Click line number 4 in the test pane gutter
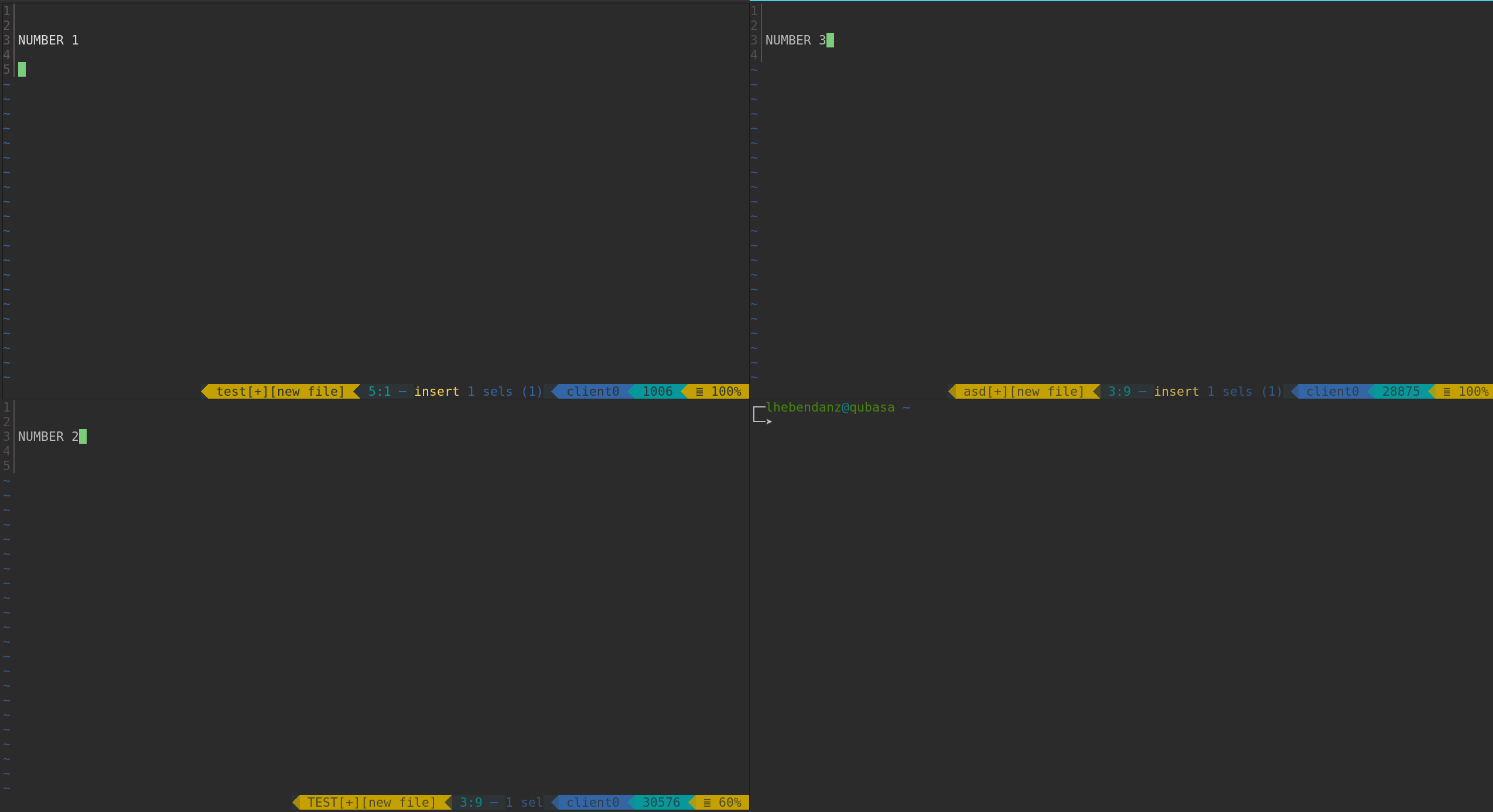 point(6,55)
